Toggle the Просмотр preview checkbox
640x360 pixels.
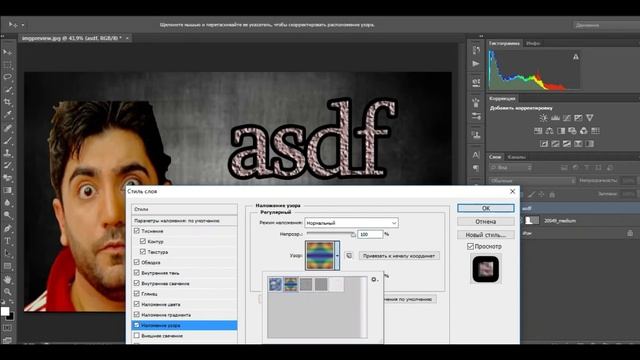coord(470,247)
